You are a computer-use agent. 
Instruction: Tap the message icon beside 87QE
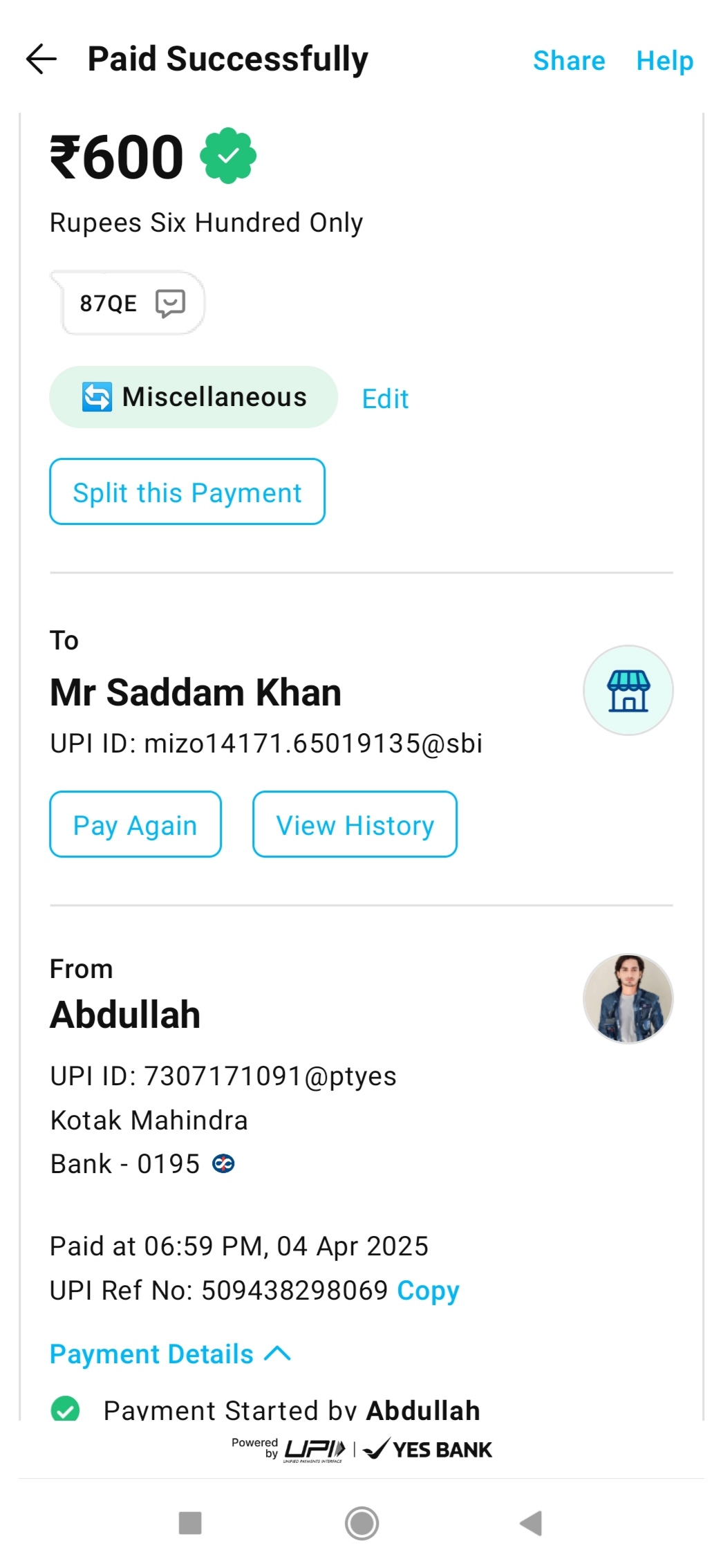(170, 303)
